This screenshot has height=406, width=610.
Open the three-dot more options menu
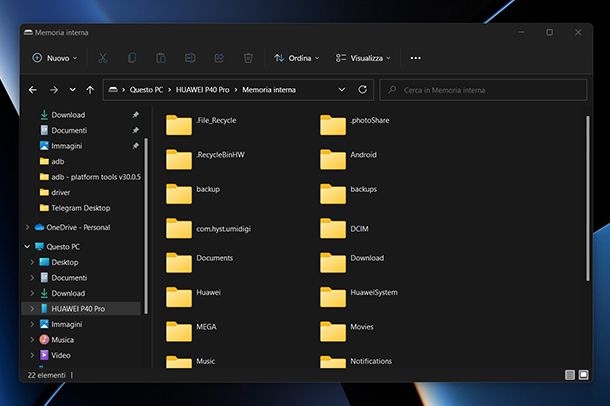(415, 58)
